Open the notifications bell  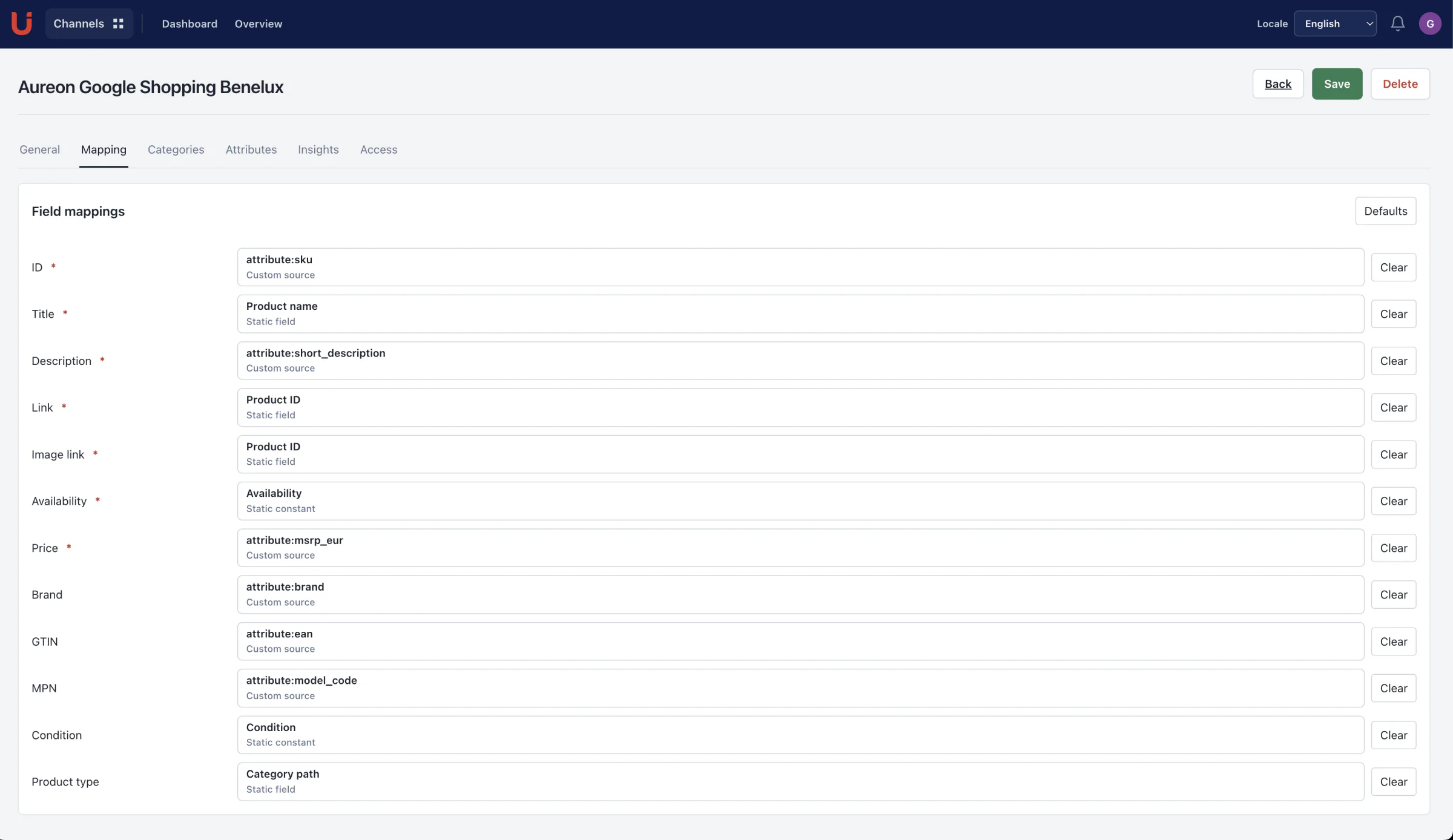(x=1397, y=24)
